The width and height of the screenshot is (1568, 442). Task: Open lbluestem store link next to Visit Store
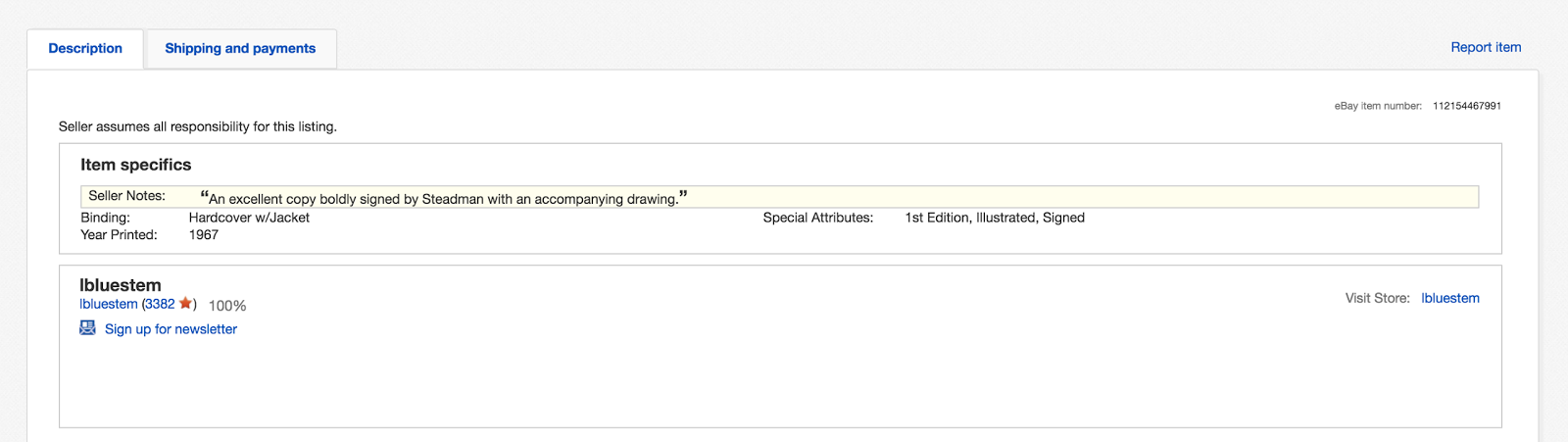pos(1450,298)
